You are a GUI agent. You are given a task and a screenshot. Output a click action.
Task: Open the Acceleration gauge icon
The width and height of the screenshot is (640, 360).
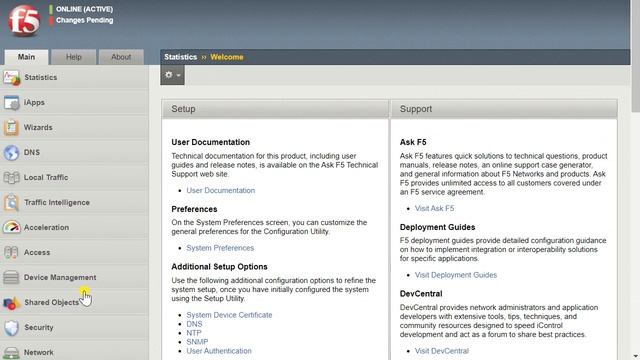(x=11, y=227)
